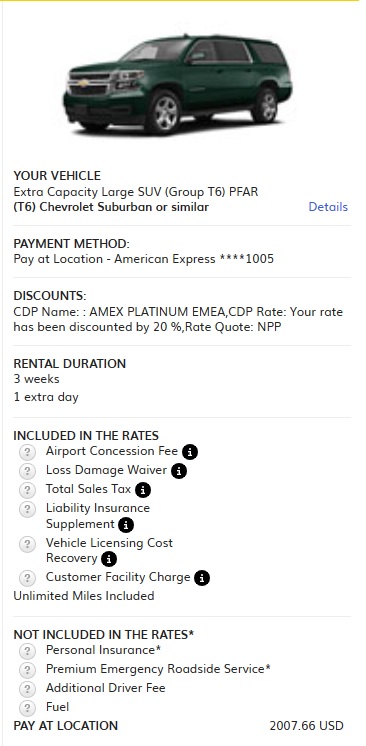
Task: Click the 2007.66 USD pay amount
Action: coord(306,726)
